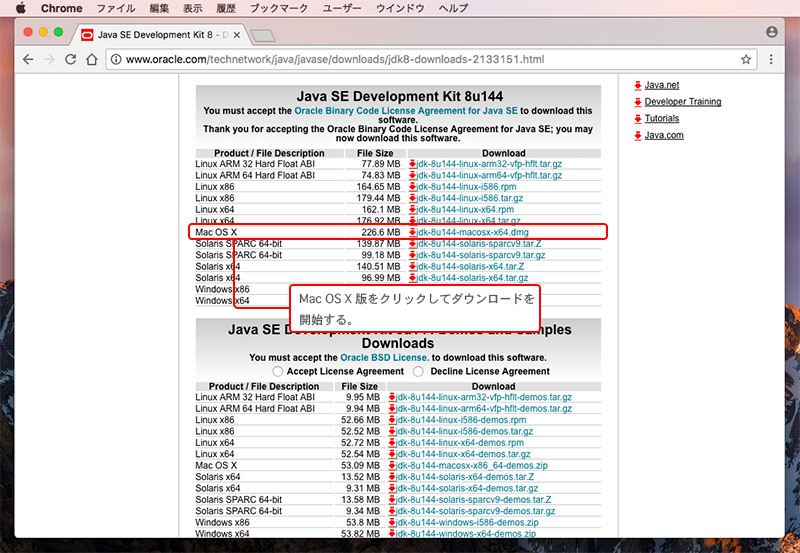The image size is (800, 553).
Task: Download jdk-8u144-solaris-sparcv9-demos.tar.gz
Action: (x=476, y=511)
